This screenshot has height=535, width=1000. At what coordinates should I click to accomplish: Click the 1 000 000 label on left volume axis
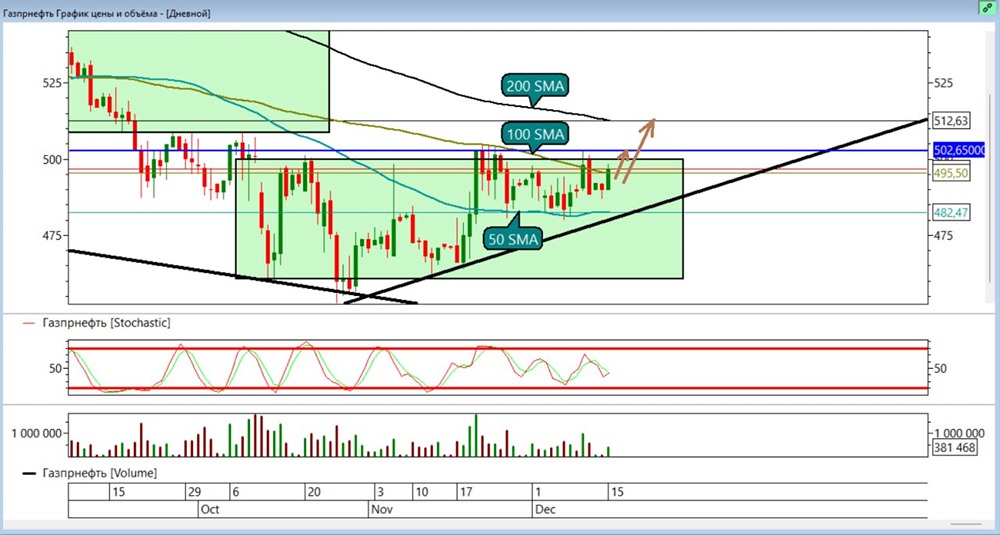tap(37, 433)
